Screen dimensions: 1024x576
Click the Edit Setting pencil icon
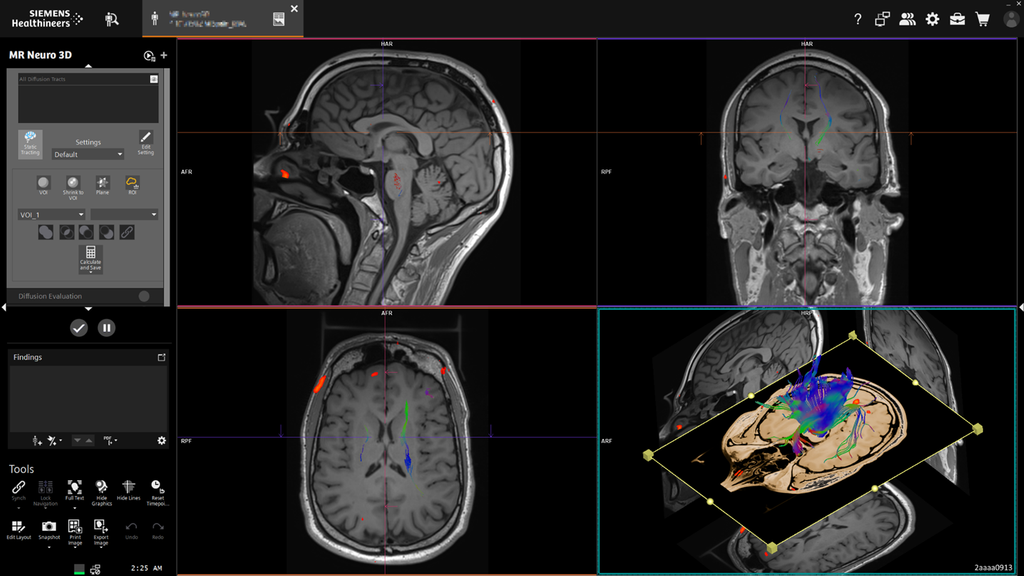coord(145,142)
